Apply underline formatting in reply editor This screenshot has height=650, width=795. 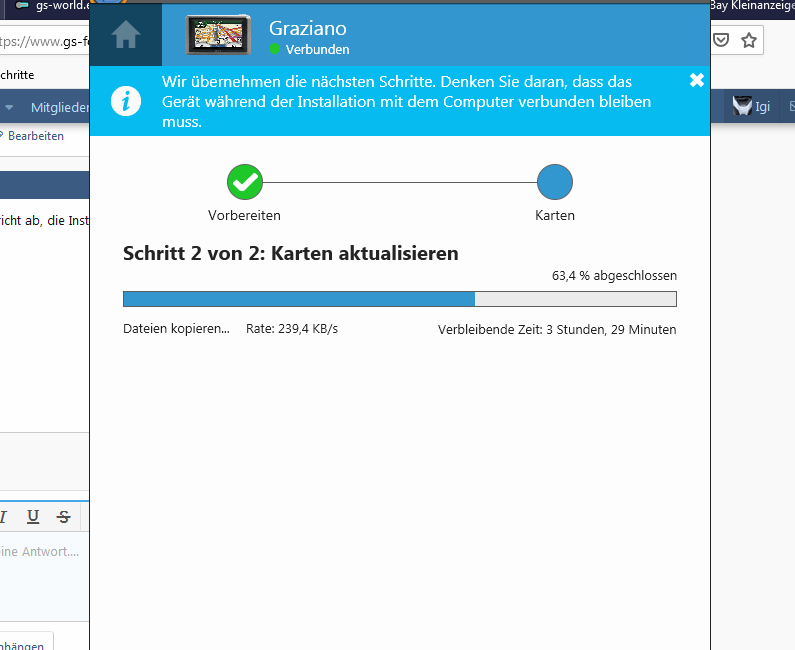coord(33,516)
